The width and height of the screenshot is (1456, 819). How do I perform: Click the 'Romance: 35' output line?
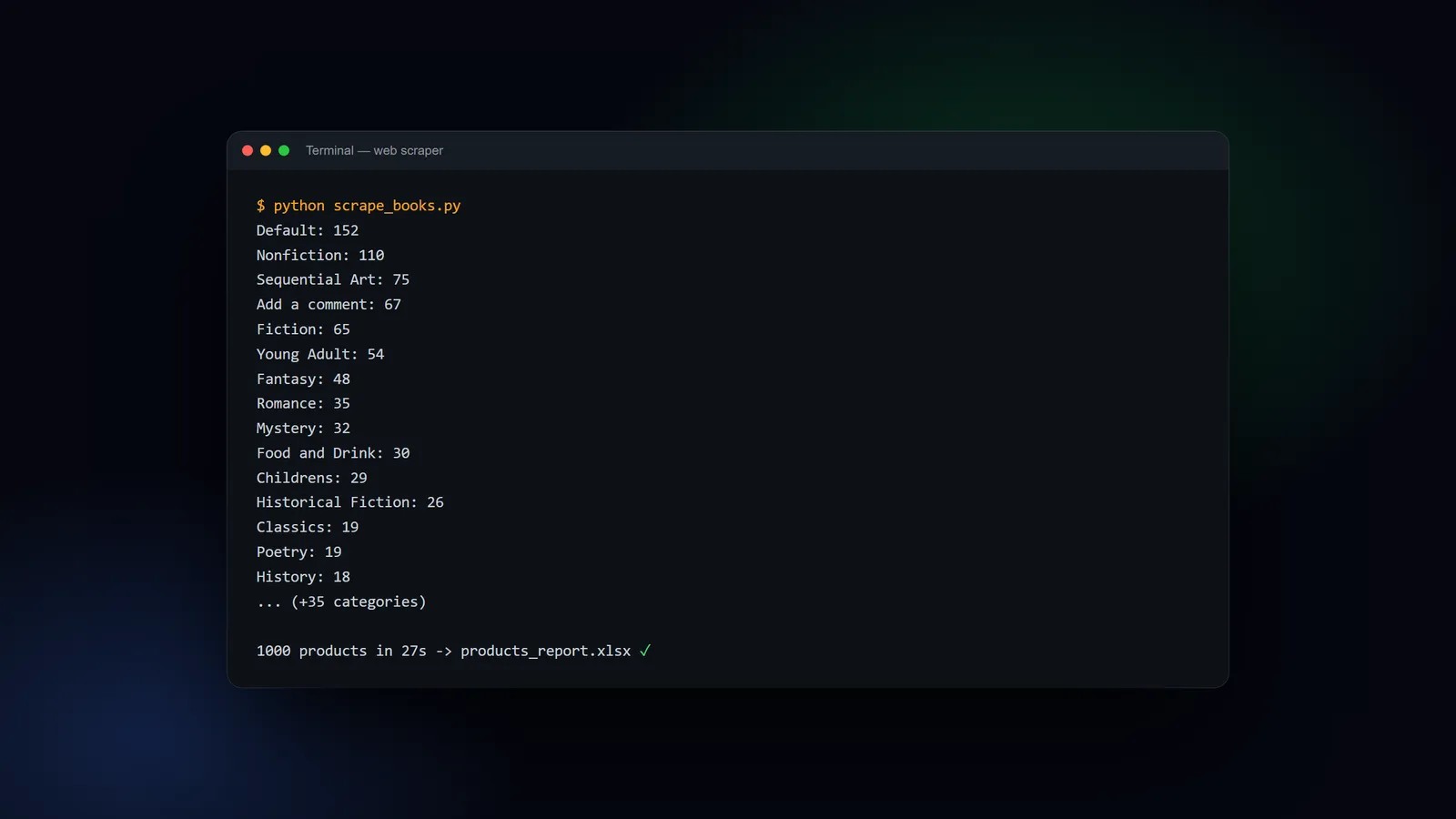(x=303, y=403)
